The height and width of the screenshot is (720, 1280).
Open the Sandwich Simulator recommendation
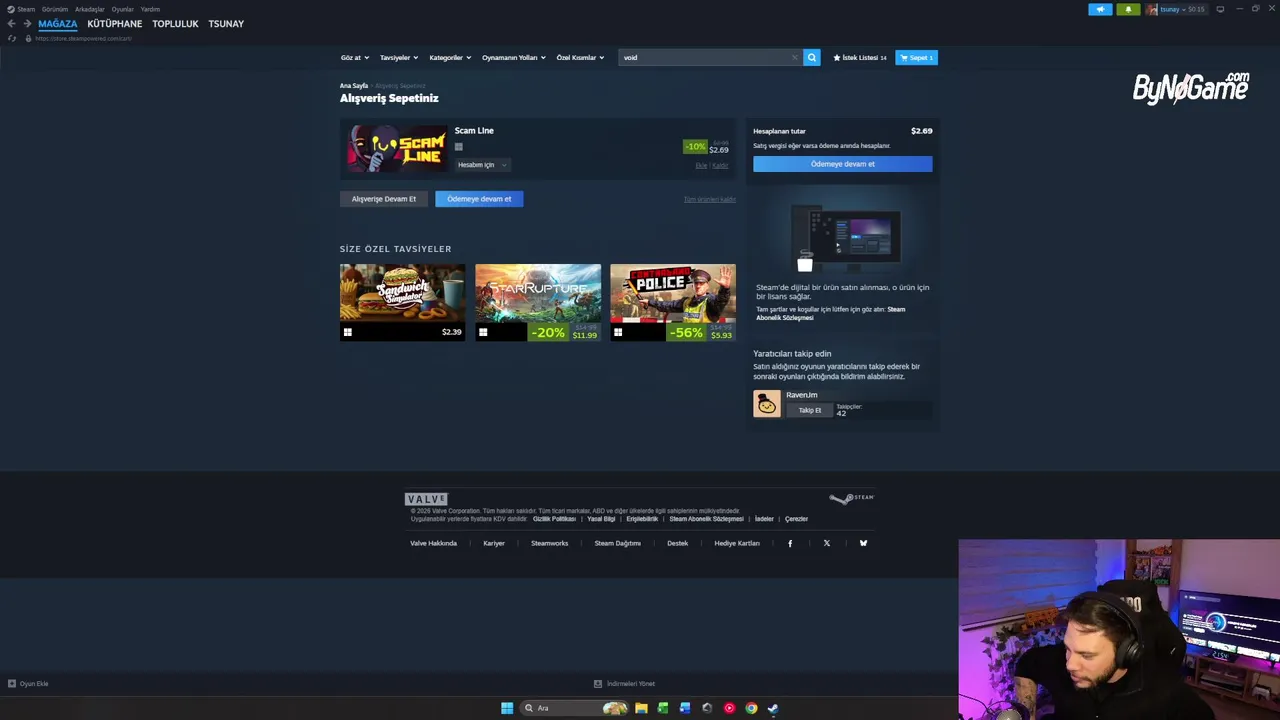pyautogui.click(x=402, y=302)
